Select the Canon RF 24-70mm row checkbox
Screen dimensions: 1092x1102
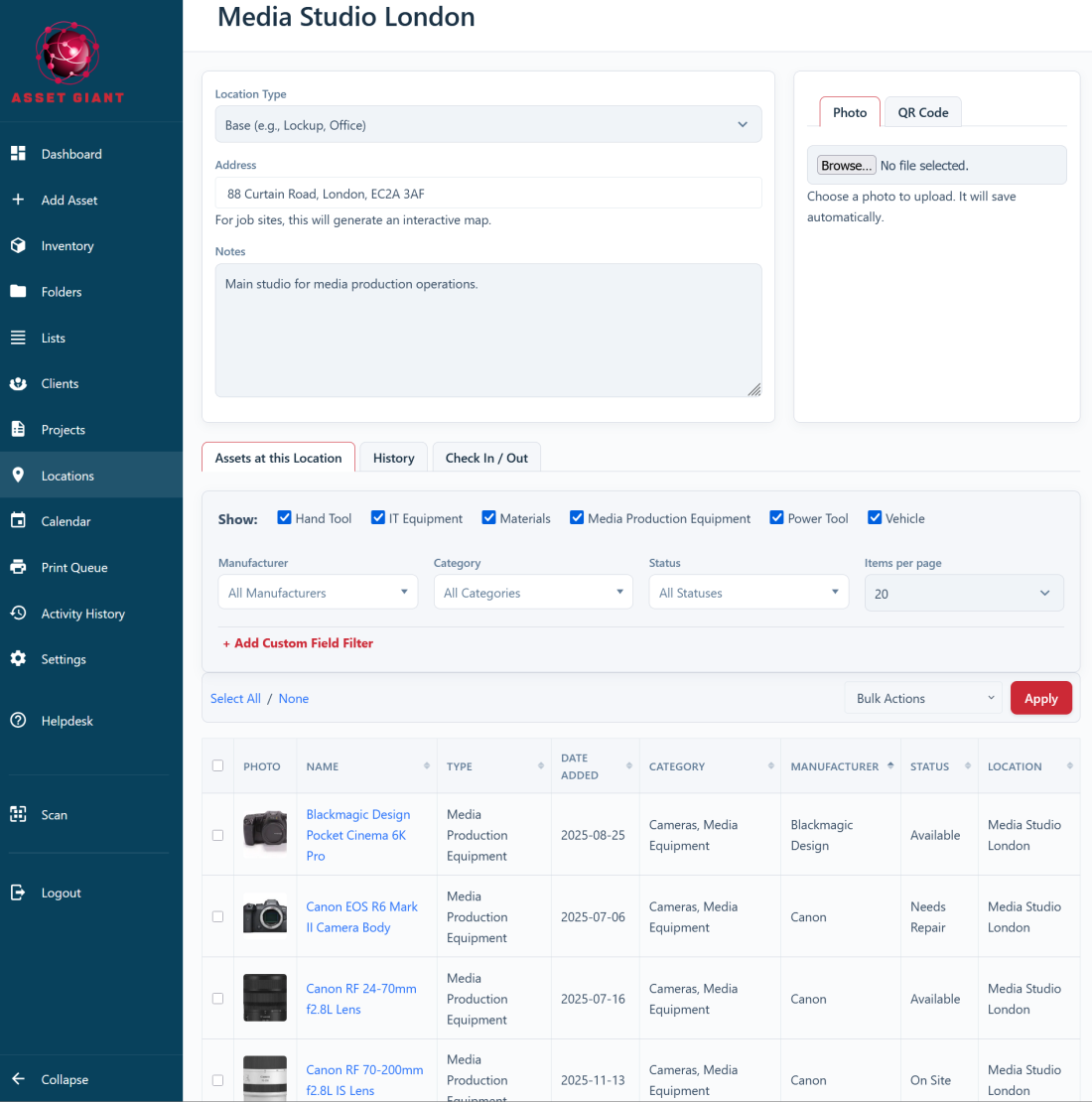click(217, 998)
